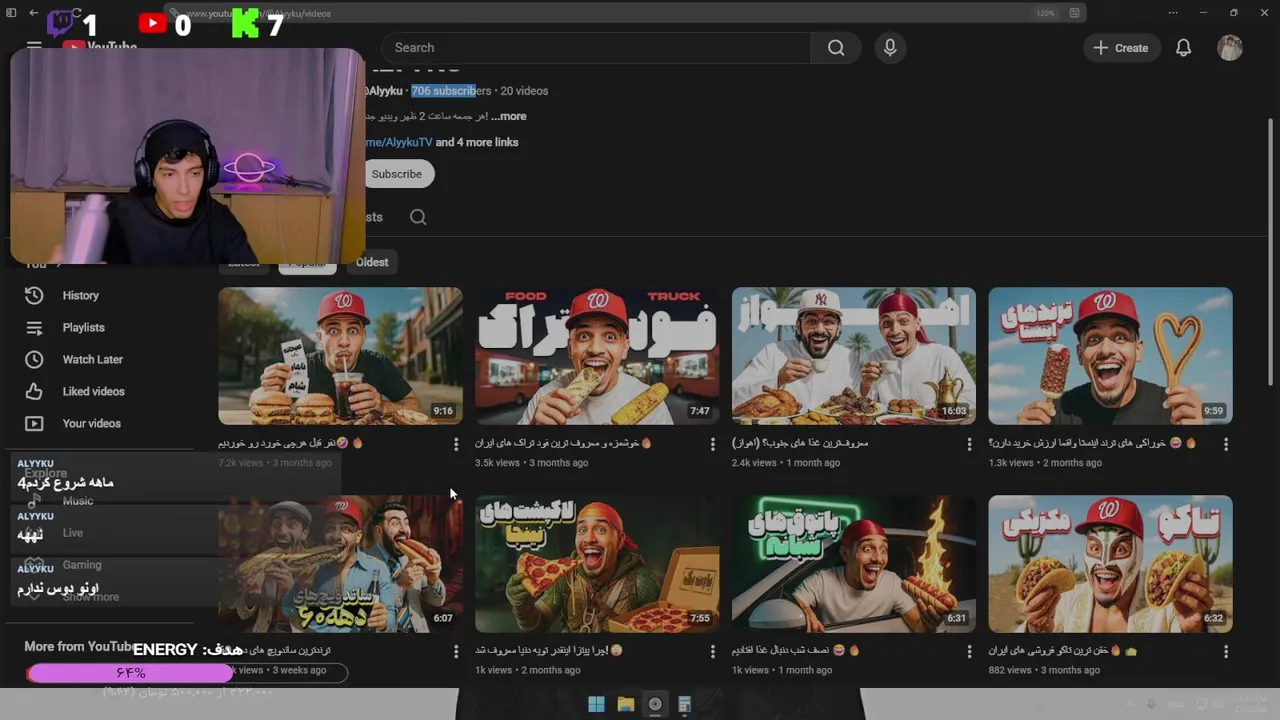The image size is (1280, 720).
Task: Open the AlyykuTV channel link
Action: (x=399, y=142)
